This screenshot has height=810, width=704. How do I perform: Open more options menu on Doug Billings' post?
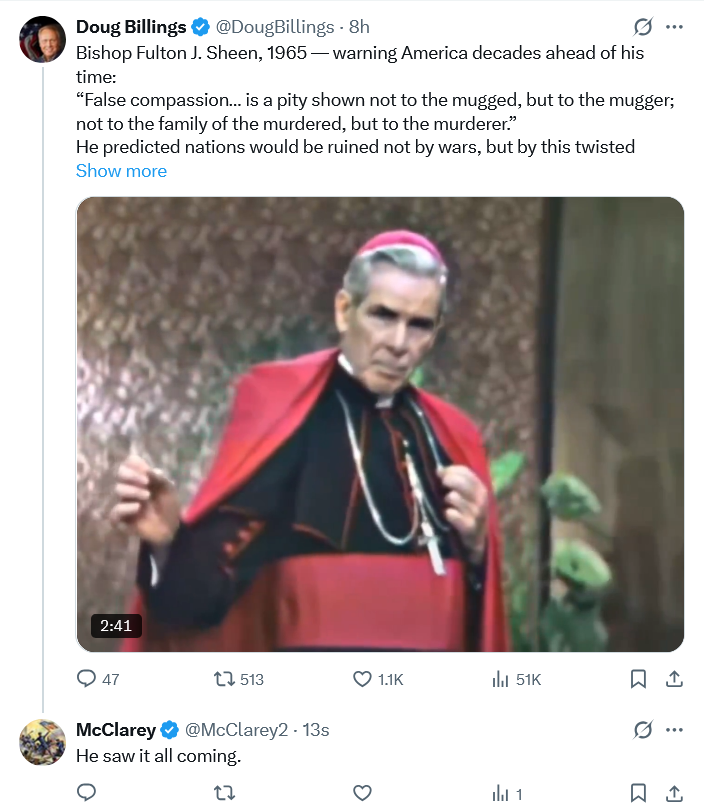coord(675,28)
